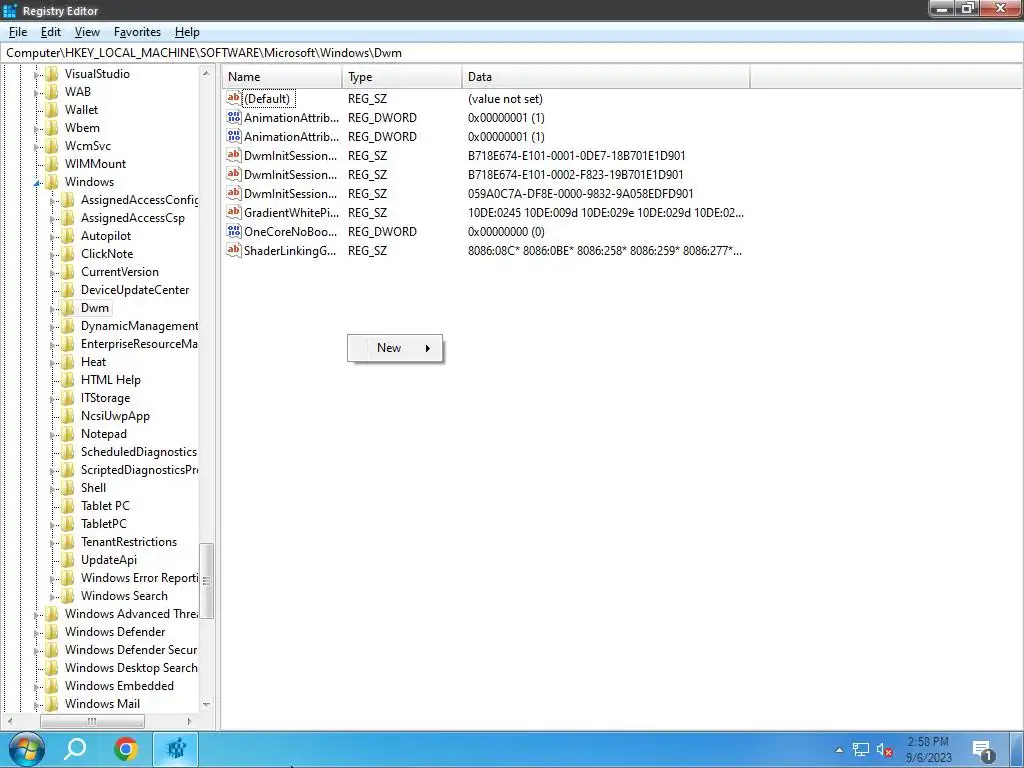
Task: Select the Wallet folder icon
Action: (x=52, y=110)
